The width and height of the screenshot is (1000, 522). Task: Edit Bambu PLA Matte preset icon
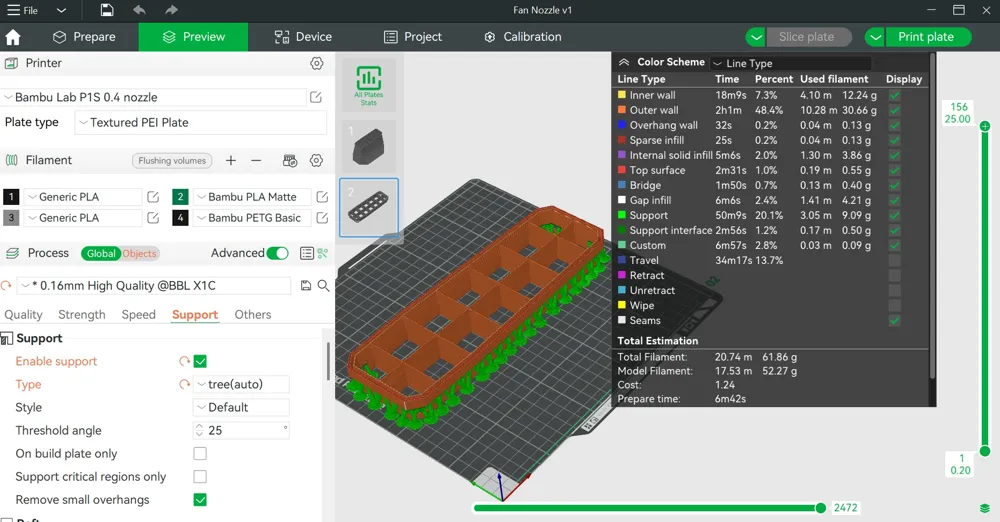click(x=322, y=197)
